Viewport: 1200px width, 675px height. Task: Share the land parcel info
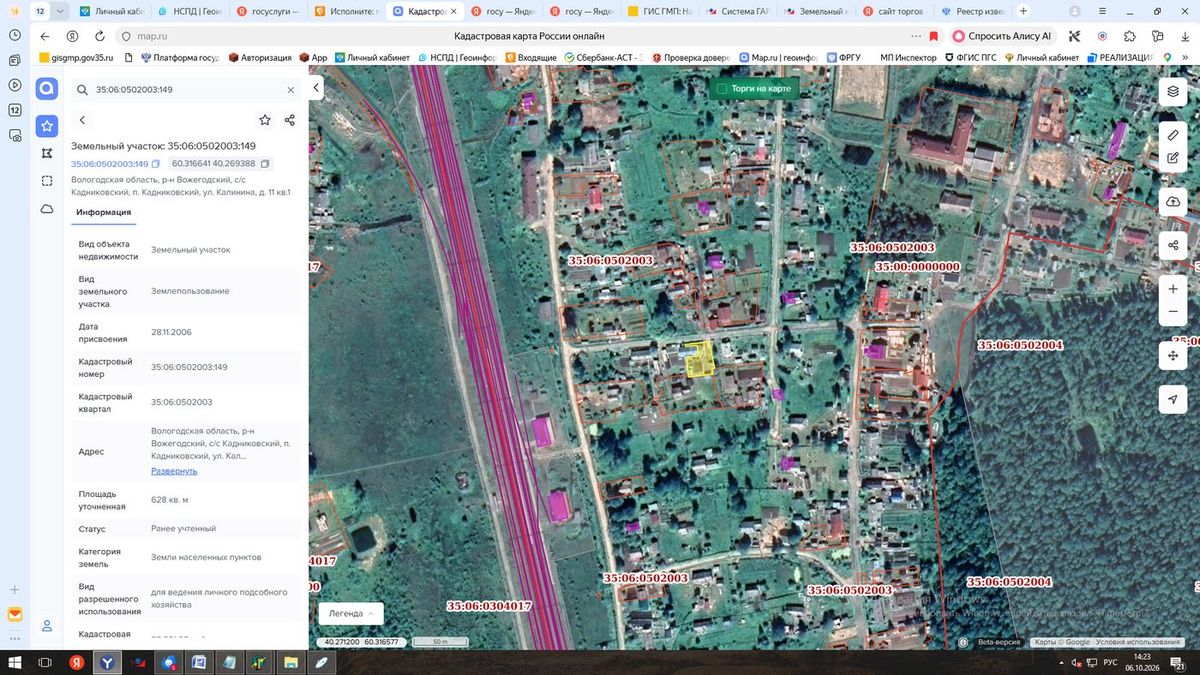[x=290, y=120]
